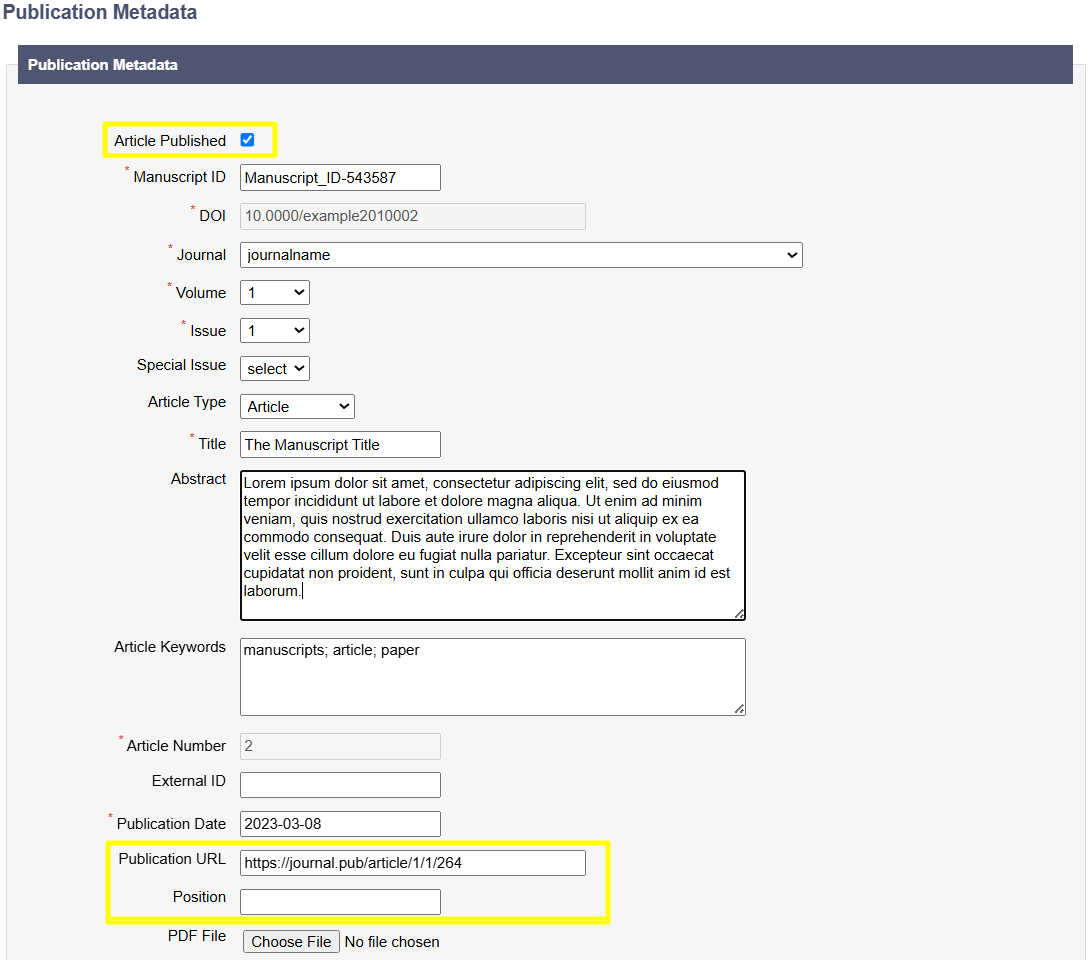The width and height of the screenshot is (1089, 960).
Task: Click into the Title text field
Action: 340,444
